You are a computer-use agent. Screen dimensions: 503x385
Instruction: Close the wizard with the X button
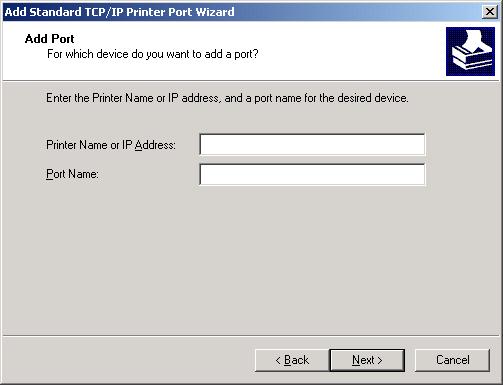(490, 12)
